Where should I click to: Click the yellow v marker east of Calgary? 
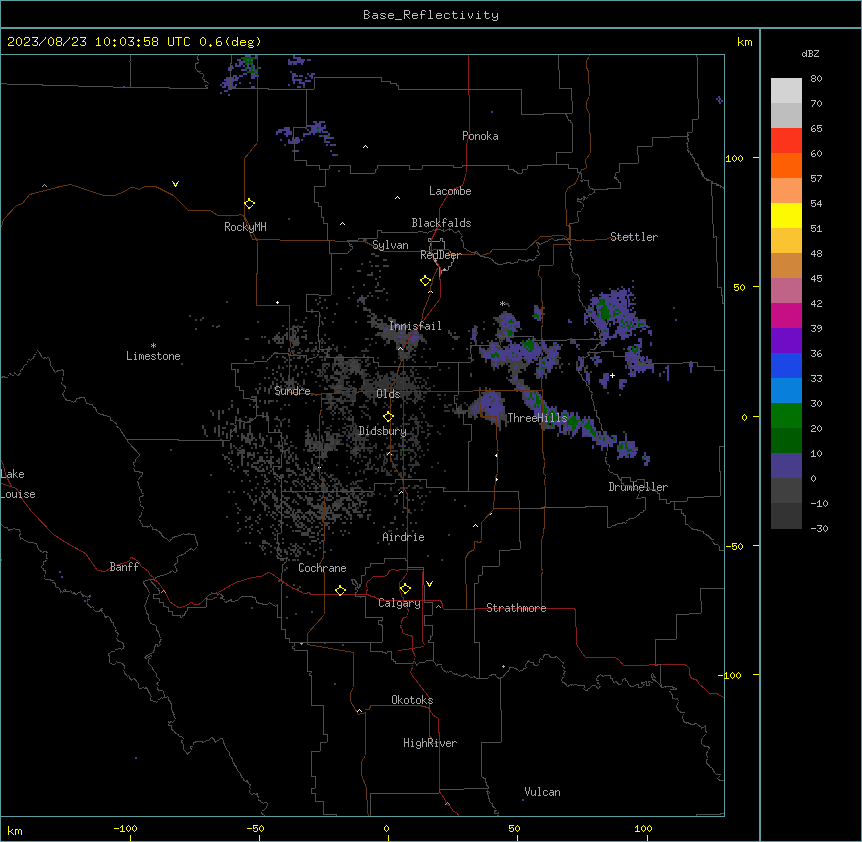pos(429,584)
